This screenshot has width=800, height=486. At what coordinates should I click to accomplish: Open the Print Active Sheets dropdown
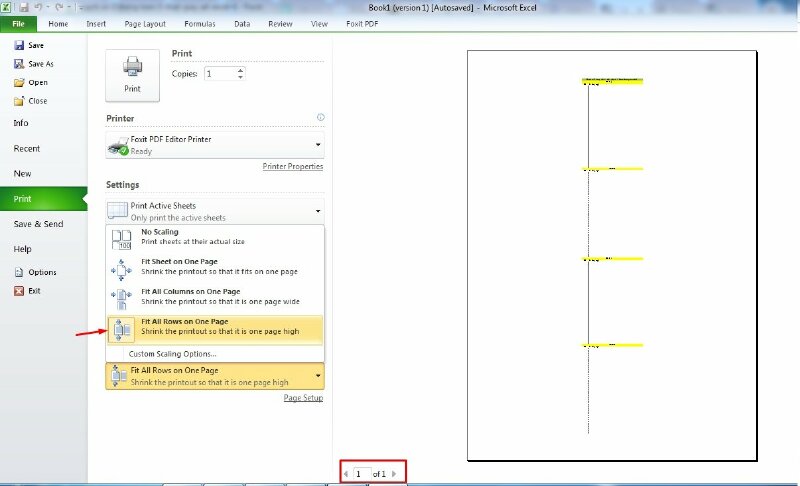click(x=215, y=211)
